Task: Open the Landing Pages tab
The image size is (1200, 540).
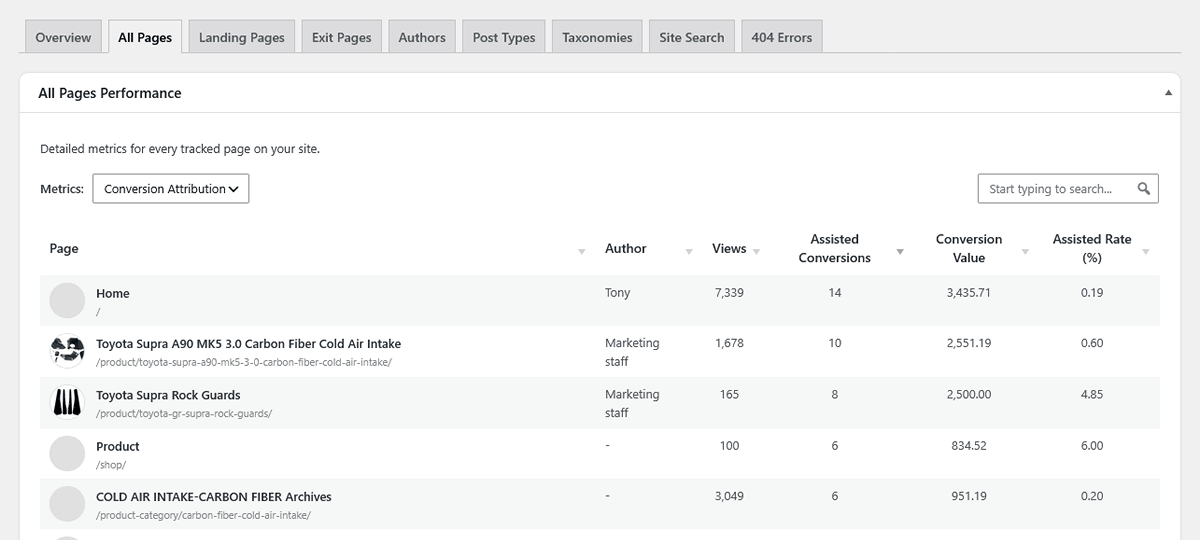Action: pyautogui.click(x=242, y=37)
